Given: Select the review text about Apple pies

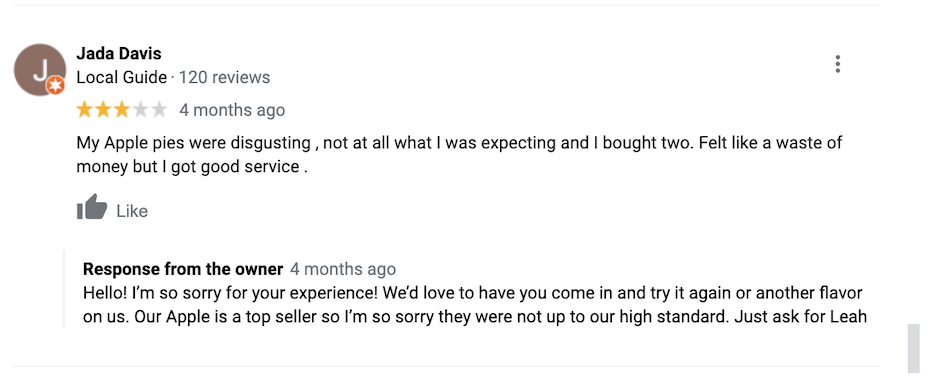Looking at the screenshot, I should click(458, 155).
